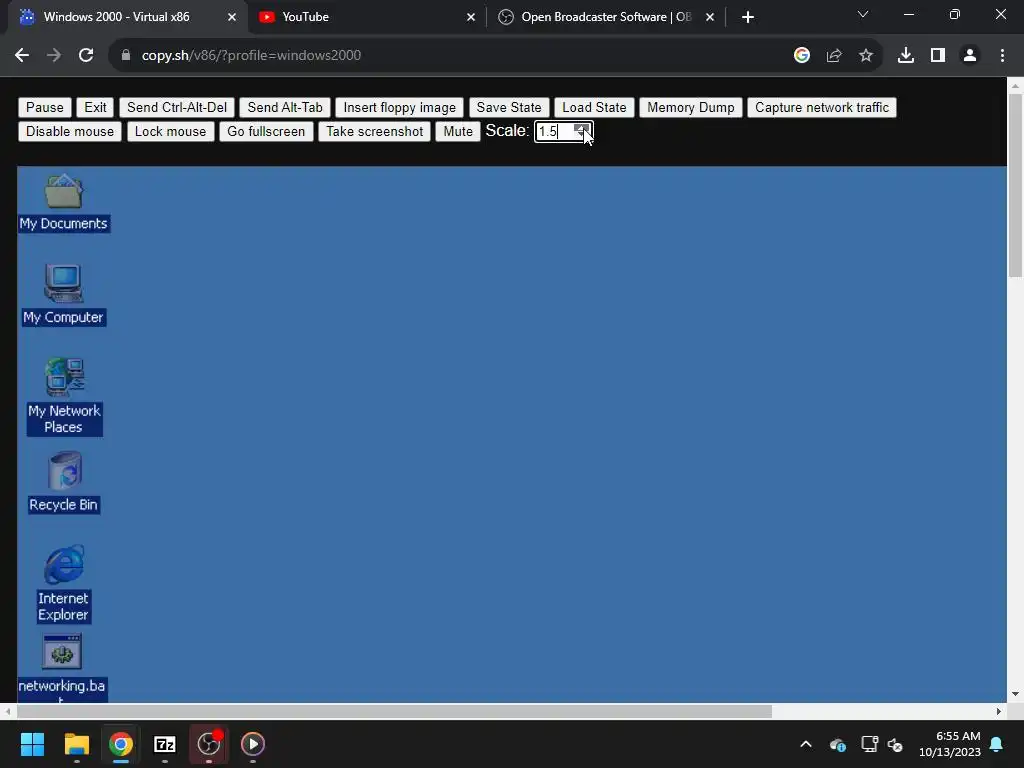Show hidden system tray icons
Viewport: 1024px width, 768px height.
click(806, 744)
